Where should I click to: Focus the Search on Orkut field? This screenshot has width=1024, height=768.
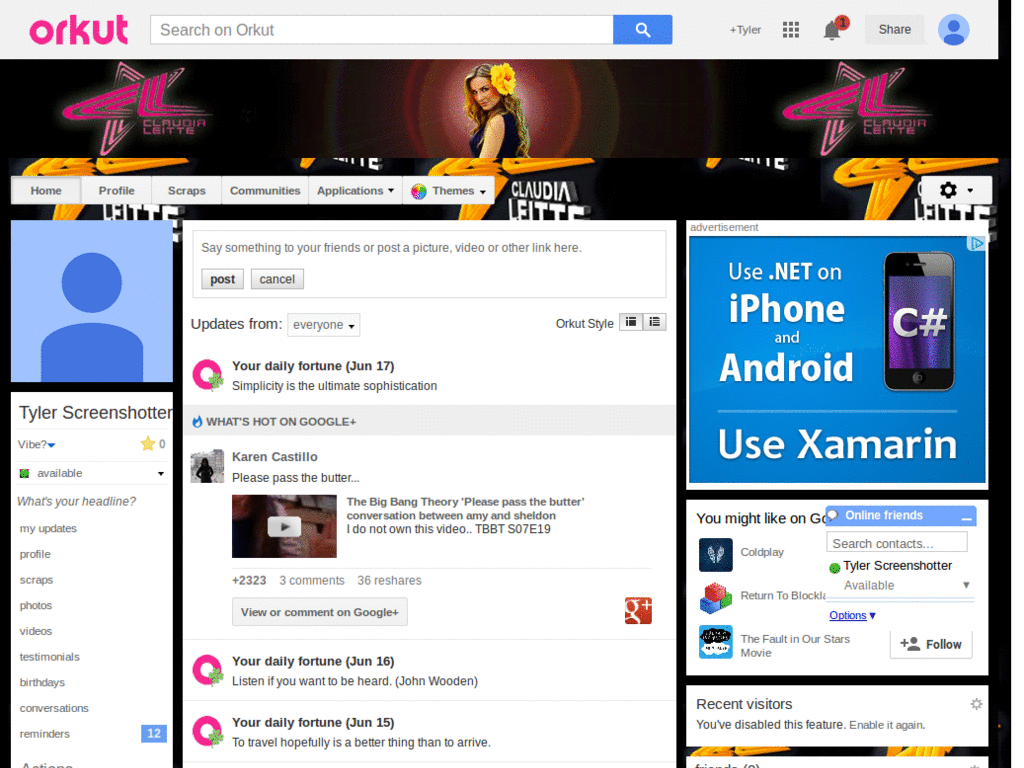click(381, 30)
